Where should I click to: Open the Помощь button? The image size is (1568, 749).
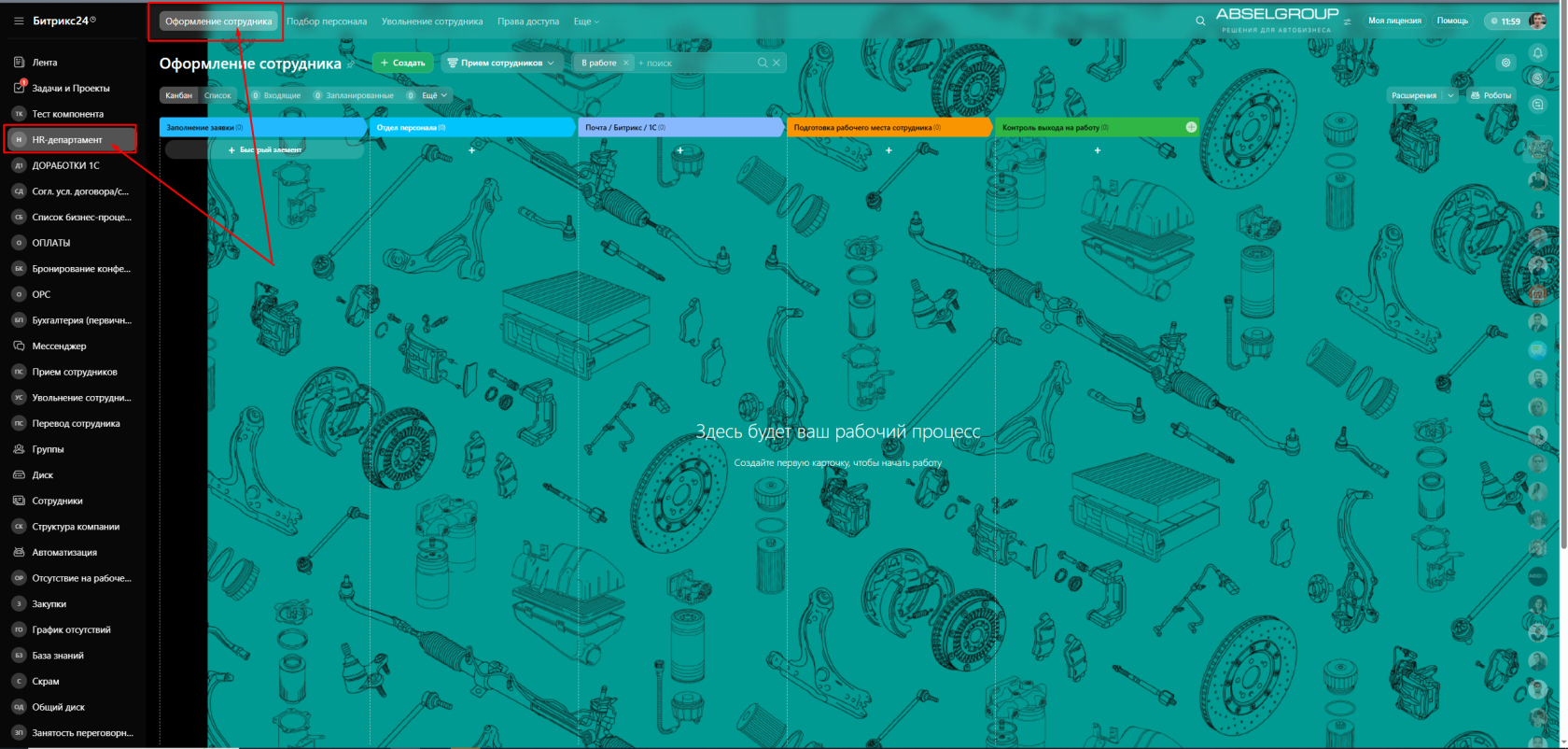(x=1452, y=21)
